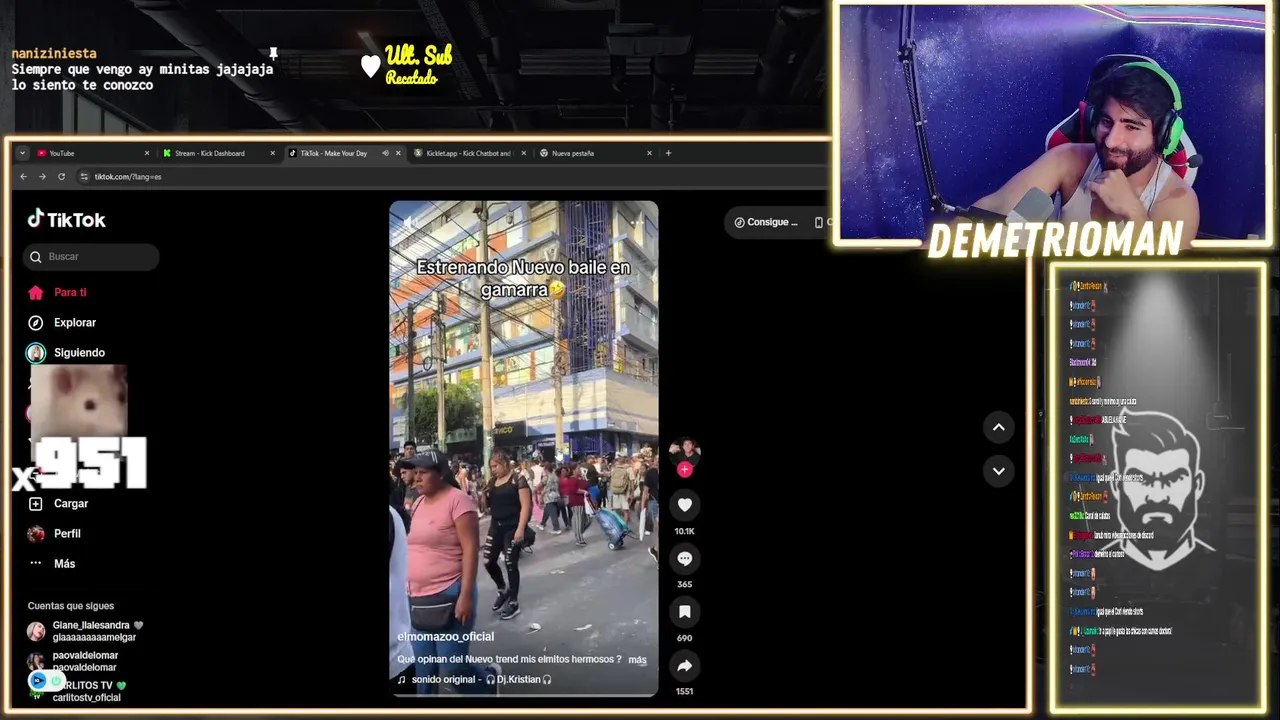This screenshot has height=720, width=1280.
Task: Expand caption with más link
Action: point(637,660)
